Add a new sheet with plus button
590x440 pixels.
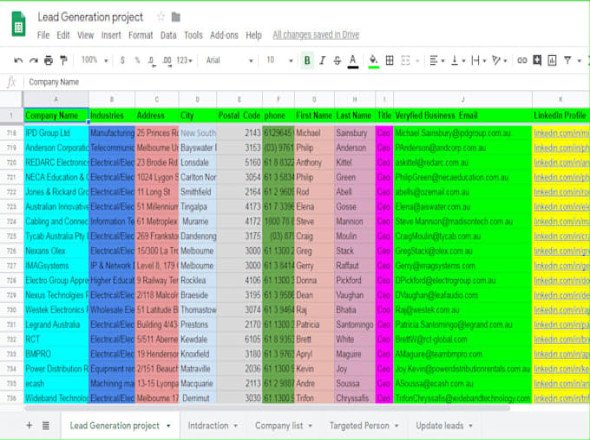(x=29, y=426)
